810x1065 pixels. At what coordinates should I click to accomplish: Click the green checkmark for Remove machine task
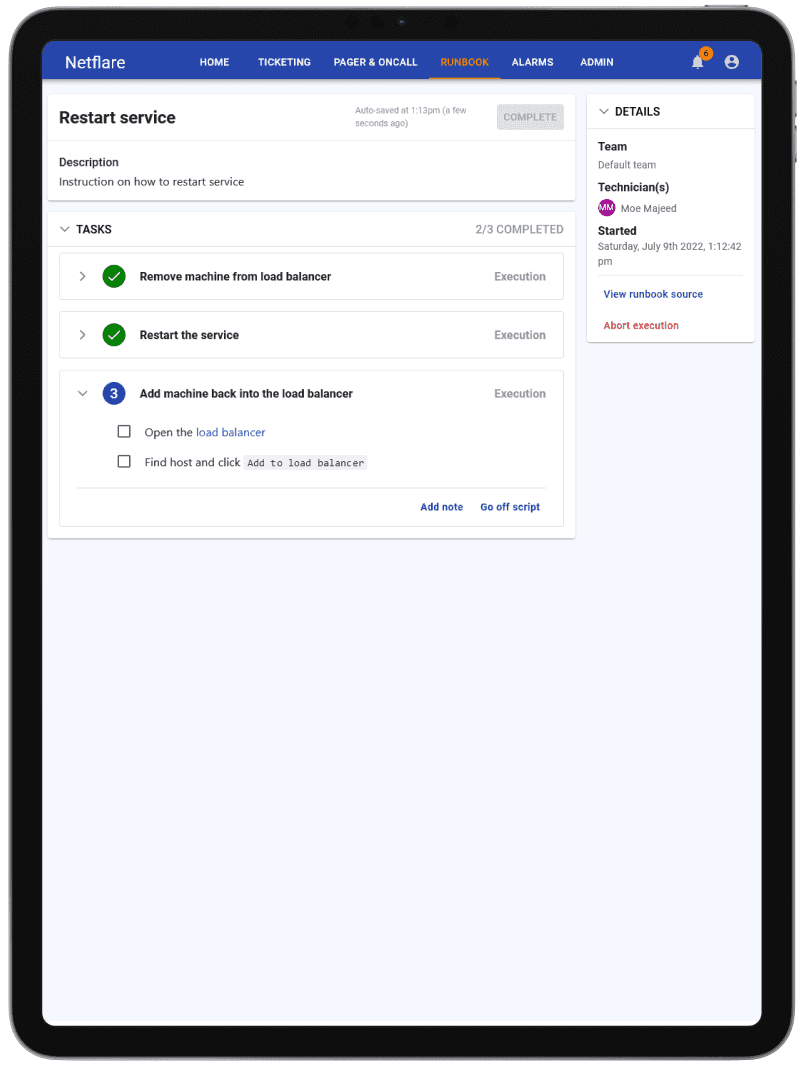114,276
